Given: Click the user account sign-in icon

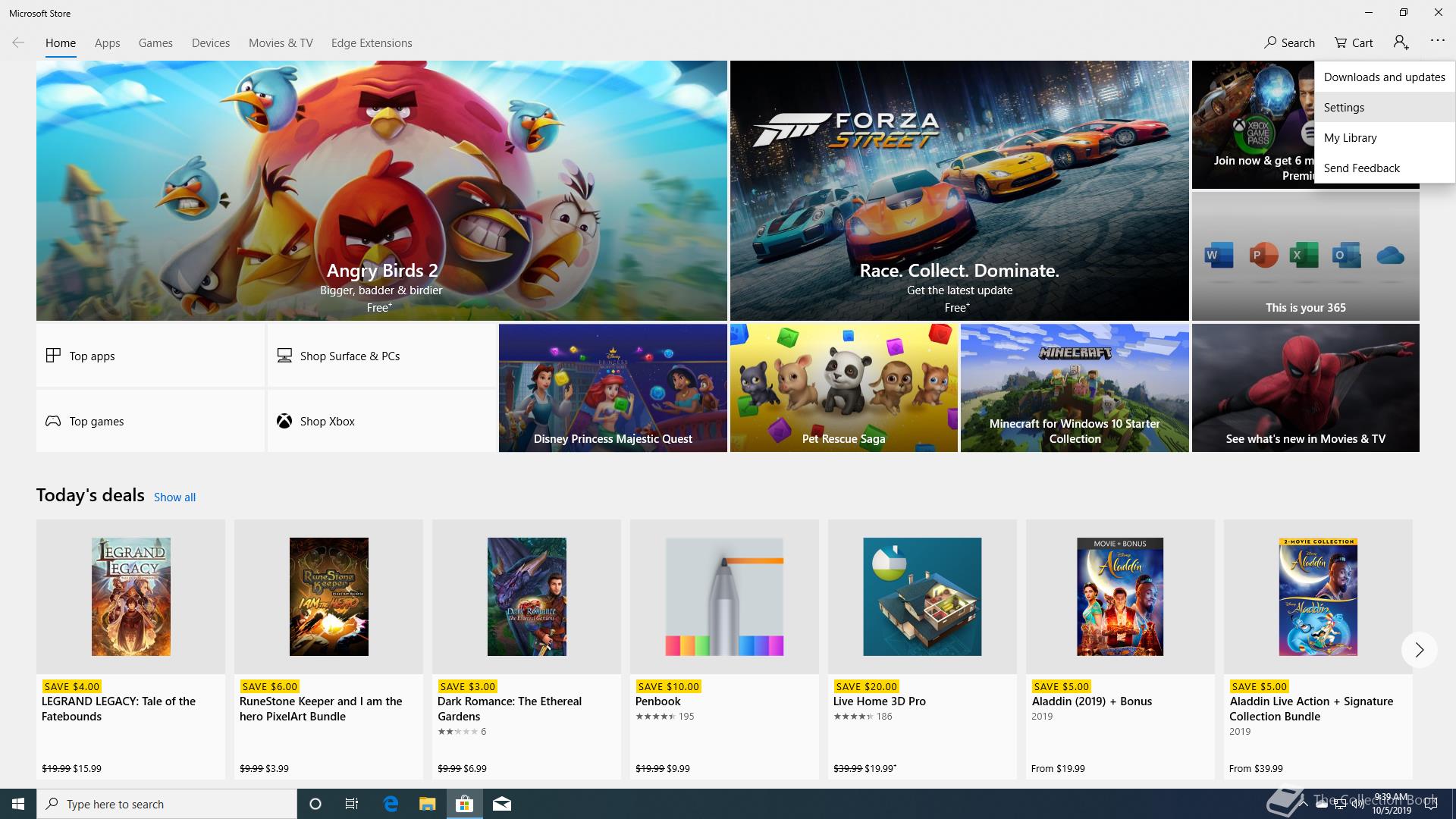Looking at the screenshot, I should pos(1401,42).
